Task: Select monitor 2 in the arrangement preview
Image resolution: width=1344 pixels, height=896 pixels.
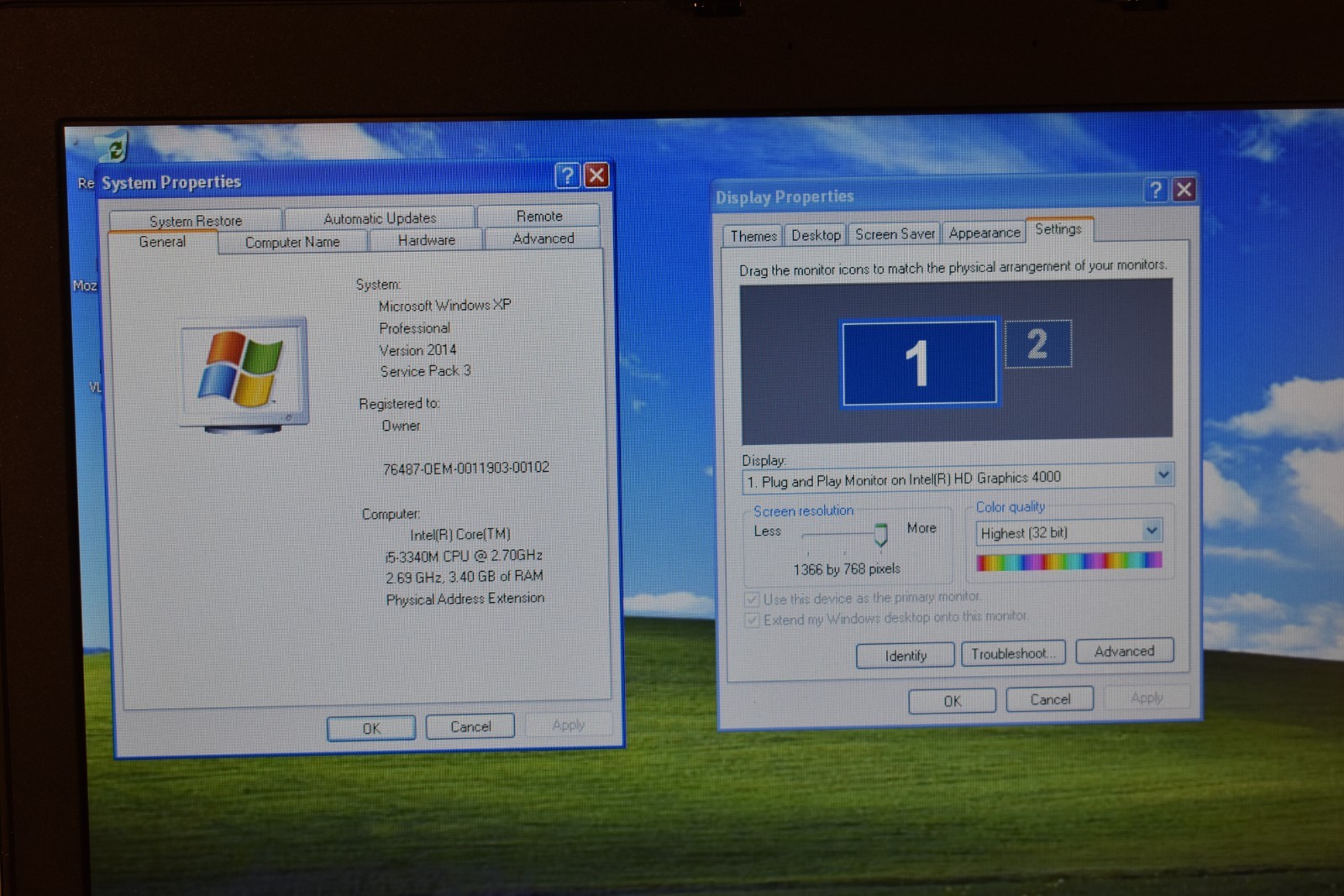Action: (x=1038, y=343)
